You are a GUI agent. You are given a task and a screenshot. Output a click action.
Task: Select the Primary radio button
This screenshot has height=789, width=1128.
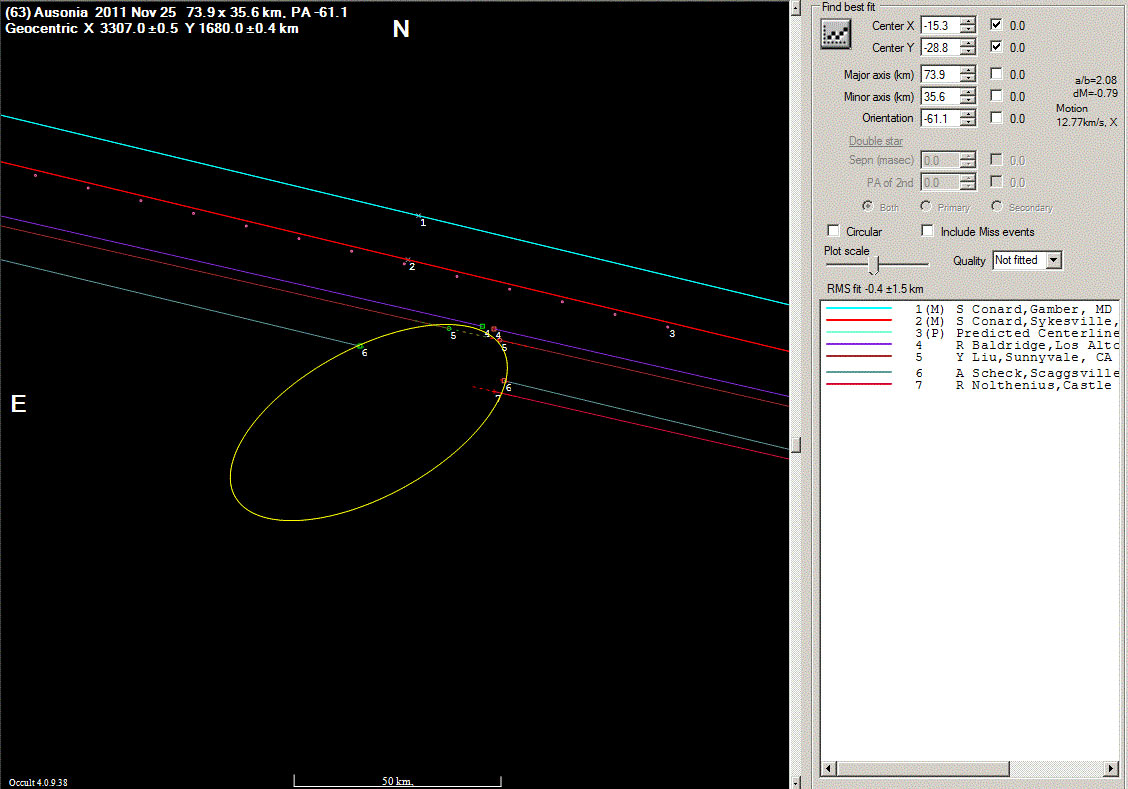(x=926, y=206)
